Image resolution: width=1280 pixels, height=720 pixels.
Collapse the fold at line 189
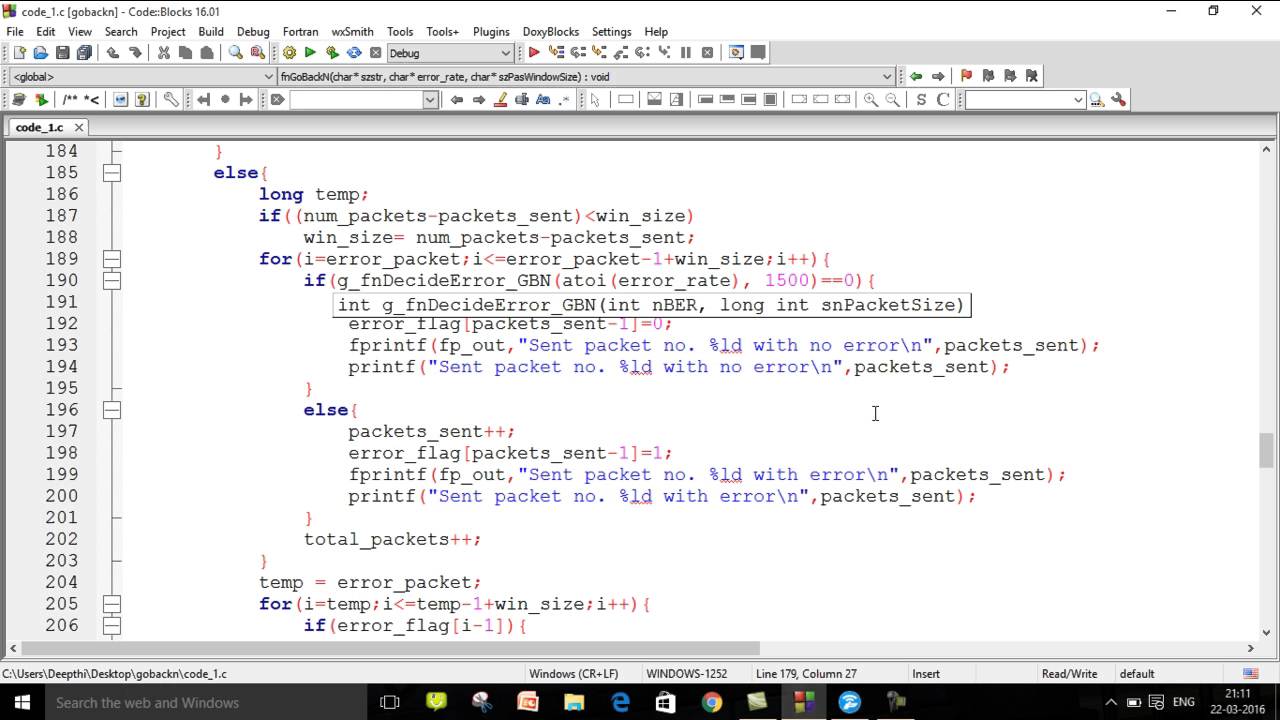pos(112,259)
